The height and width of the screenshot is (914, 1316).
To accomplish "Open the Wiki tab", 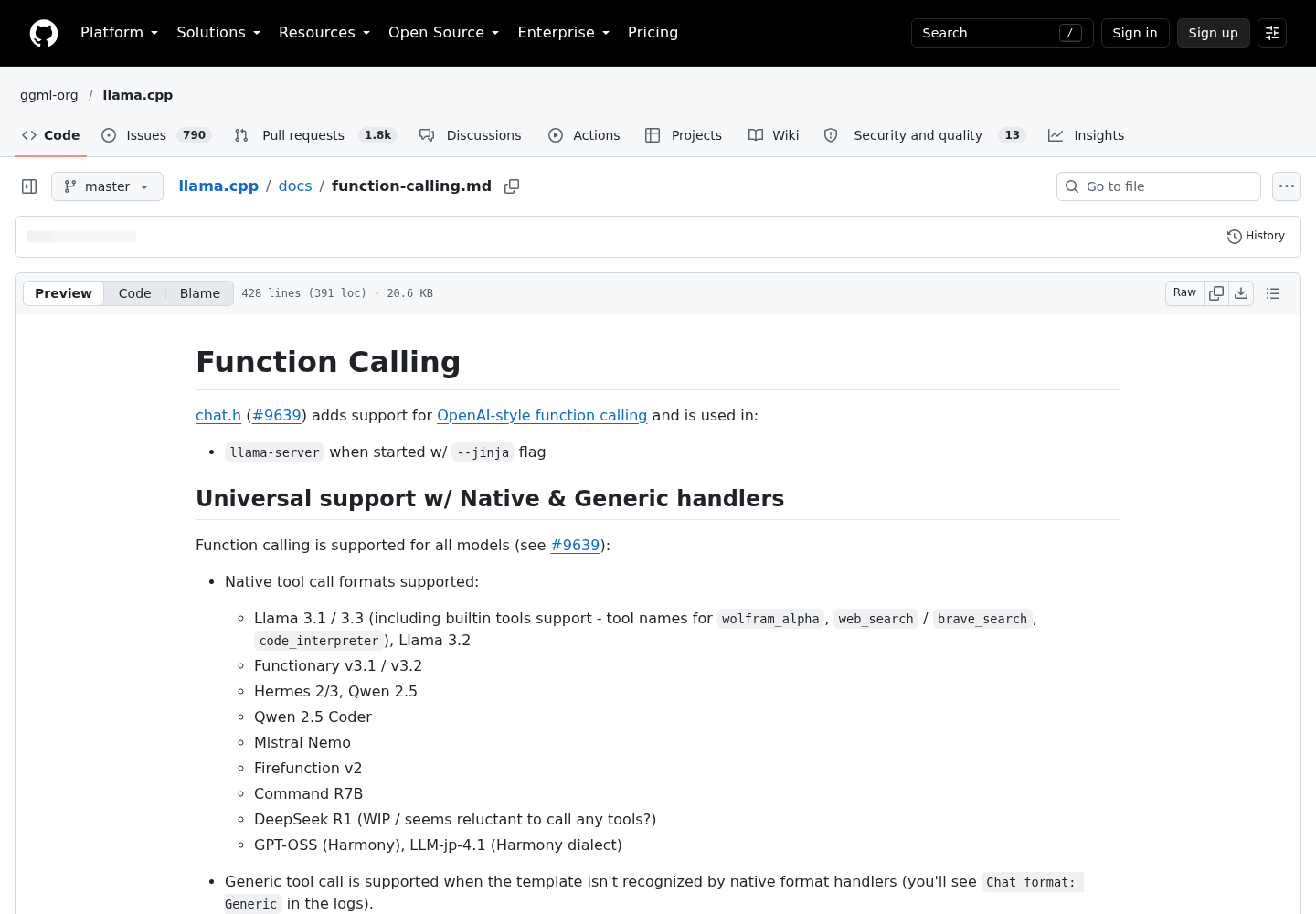I will (x=774, y=135).
